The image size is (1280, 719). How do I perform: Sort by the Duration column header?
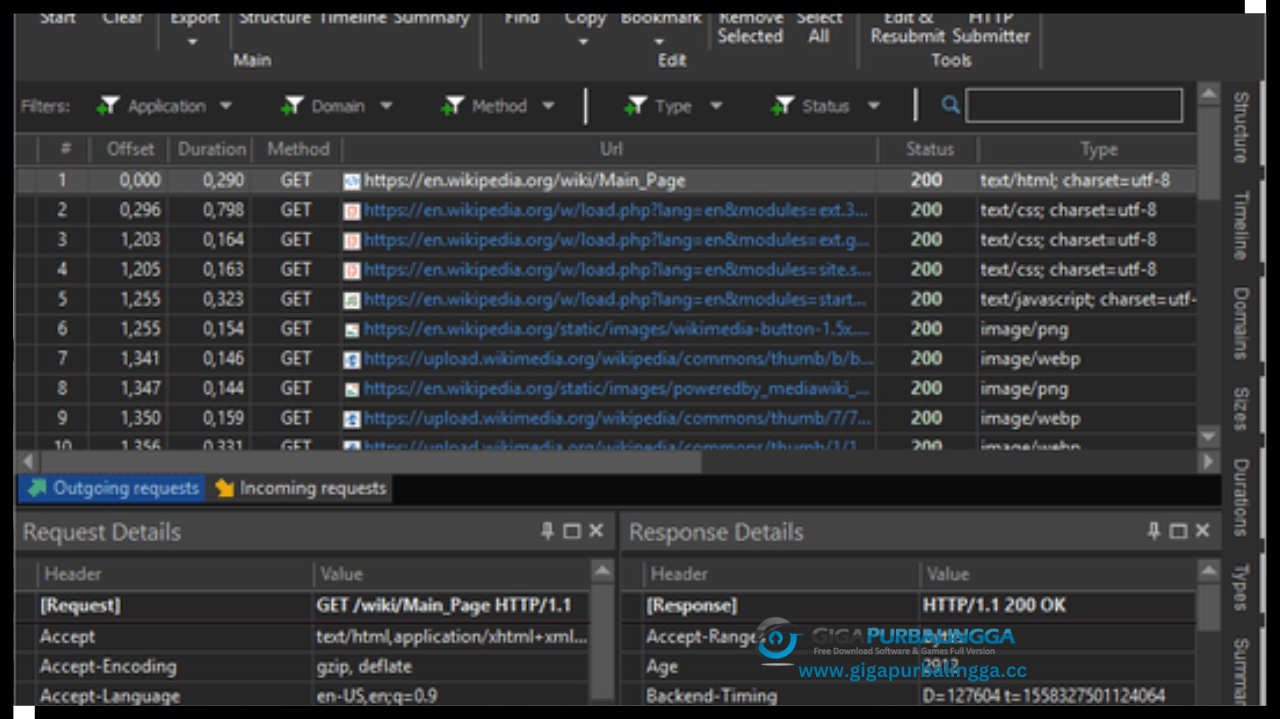[211, 149]
